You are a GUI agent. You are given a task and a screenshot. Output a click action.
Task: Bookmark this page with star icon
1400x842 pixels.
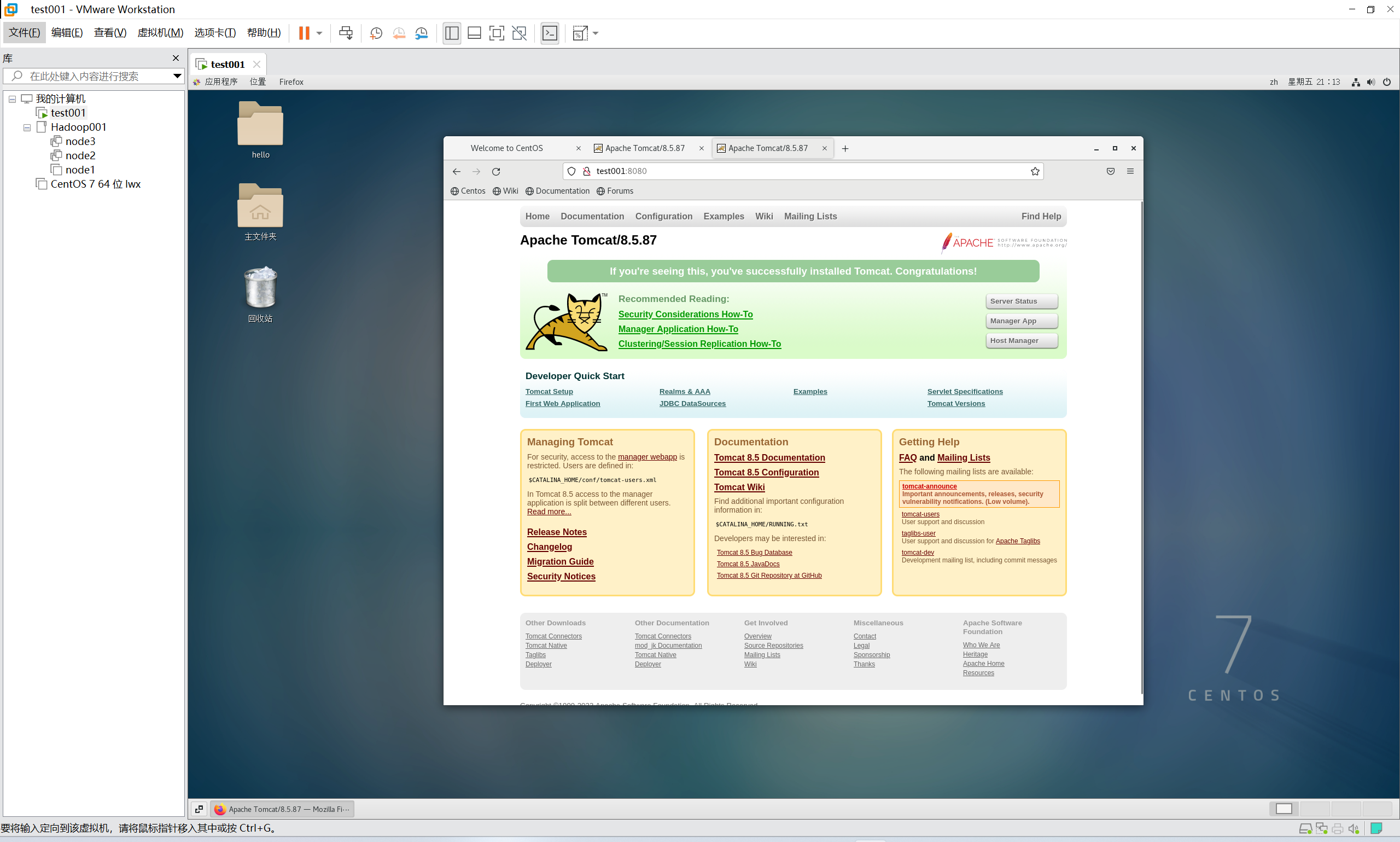[x=1035, y=171]
